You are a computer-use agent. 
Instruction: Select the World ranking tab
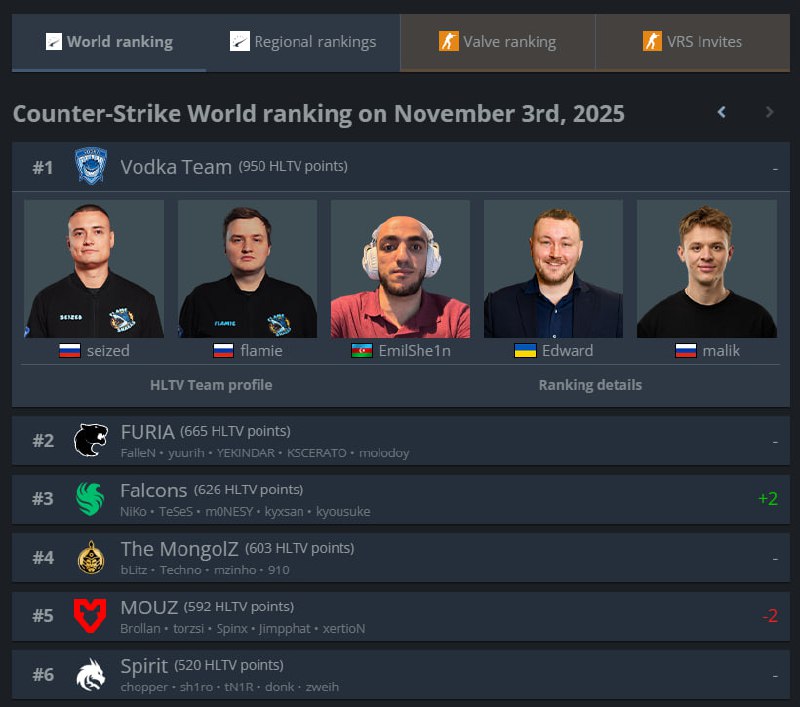[109, 42]
